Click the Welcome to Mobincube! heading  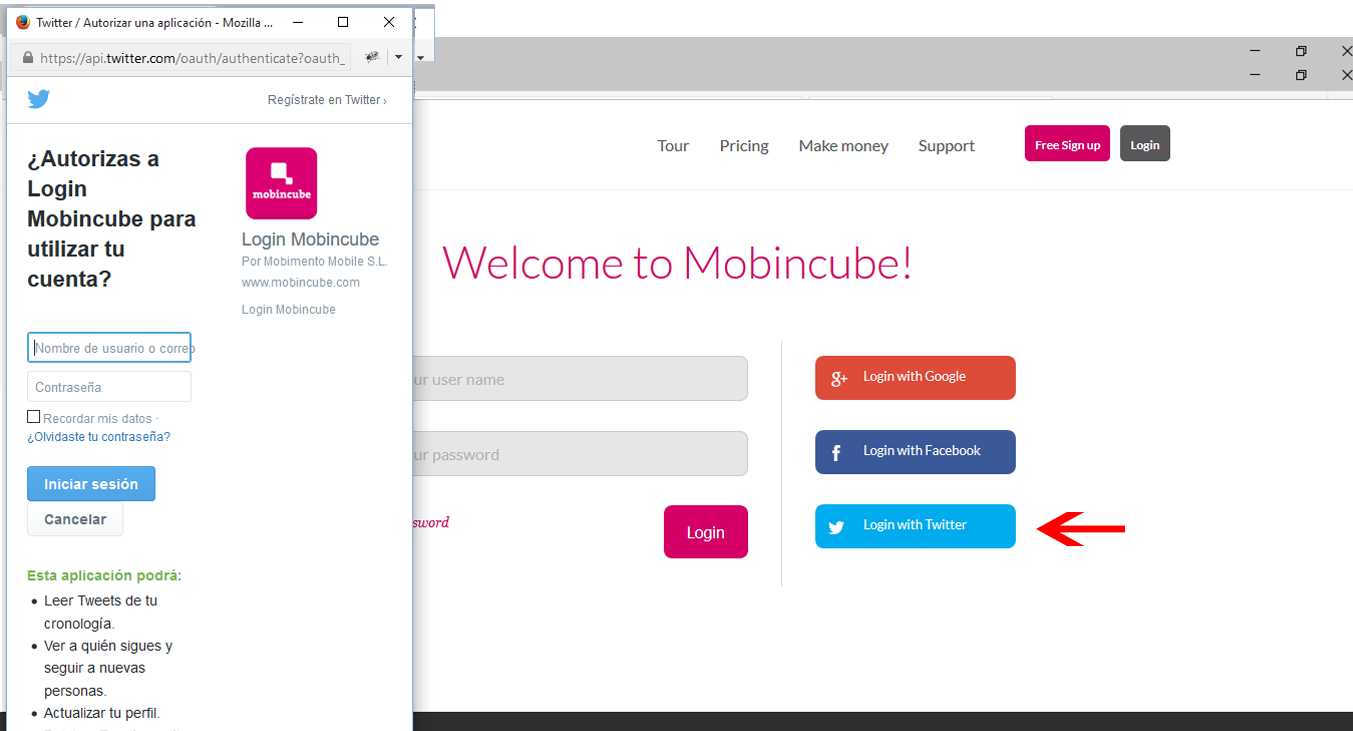[677, 263]
